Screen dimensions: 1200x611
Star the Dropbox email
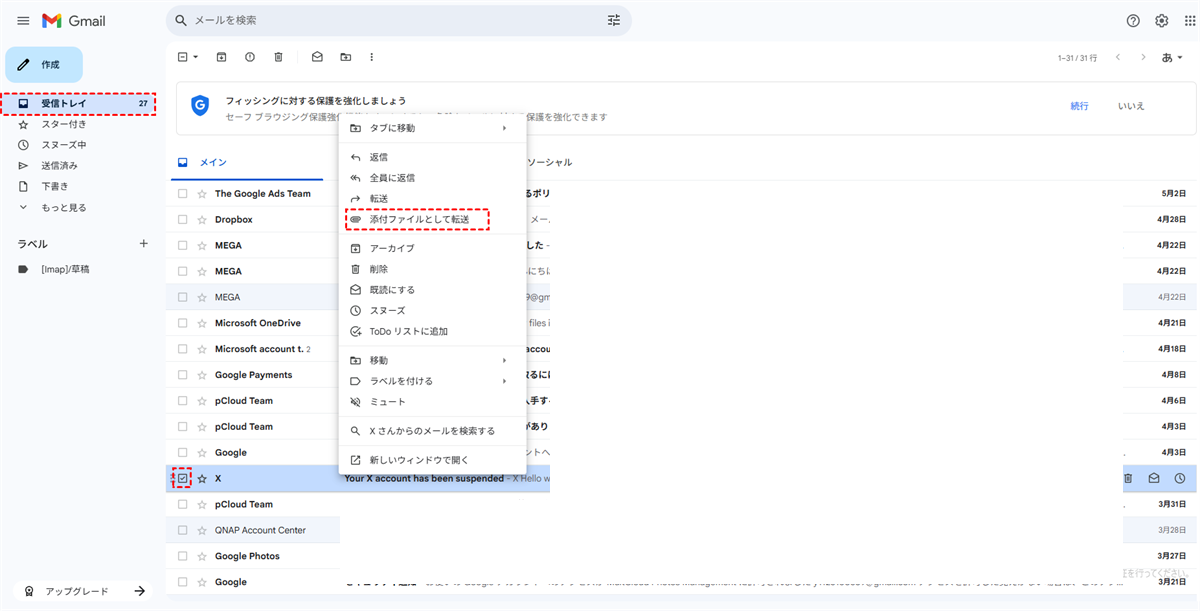tap(201, 219)
